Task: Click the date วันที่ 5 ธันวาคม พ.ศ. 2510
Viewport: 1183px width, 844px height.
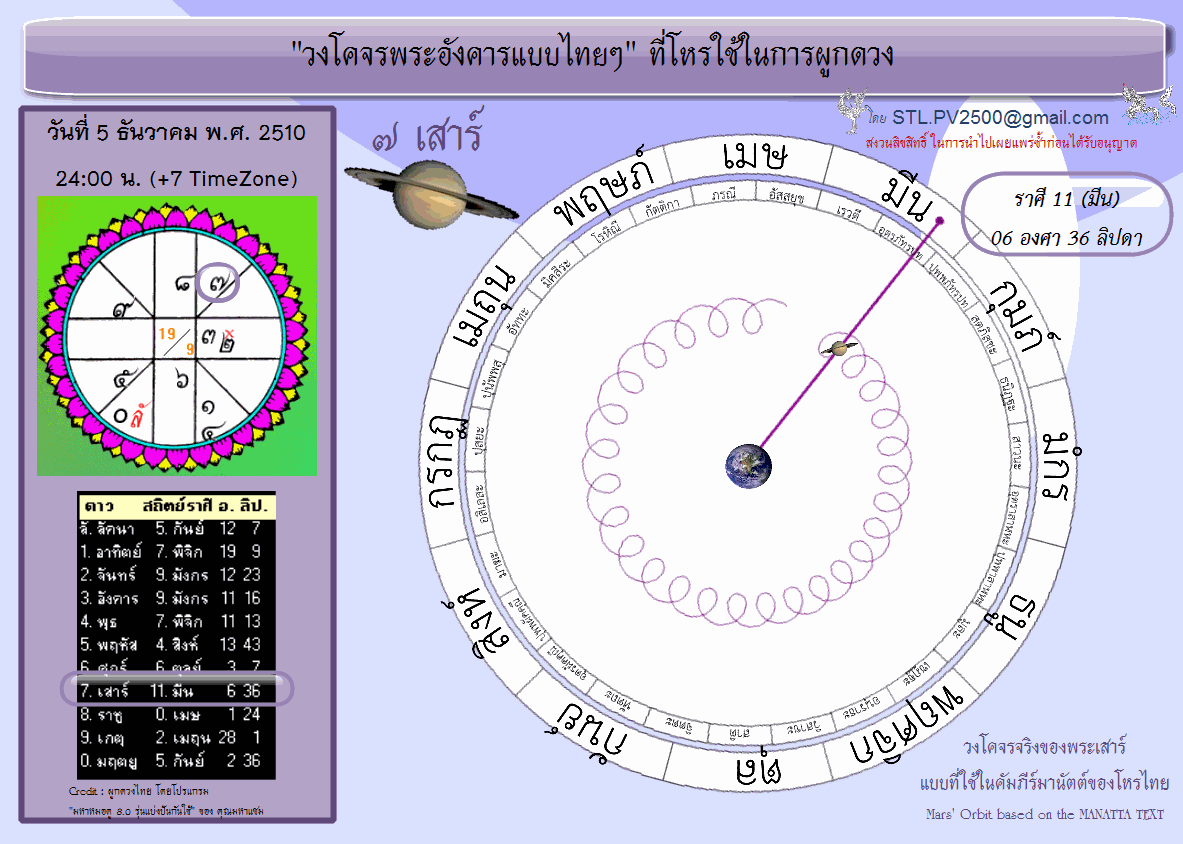Action: tap(177, 133)
